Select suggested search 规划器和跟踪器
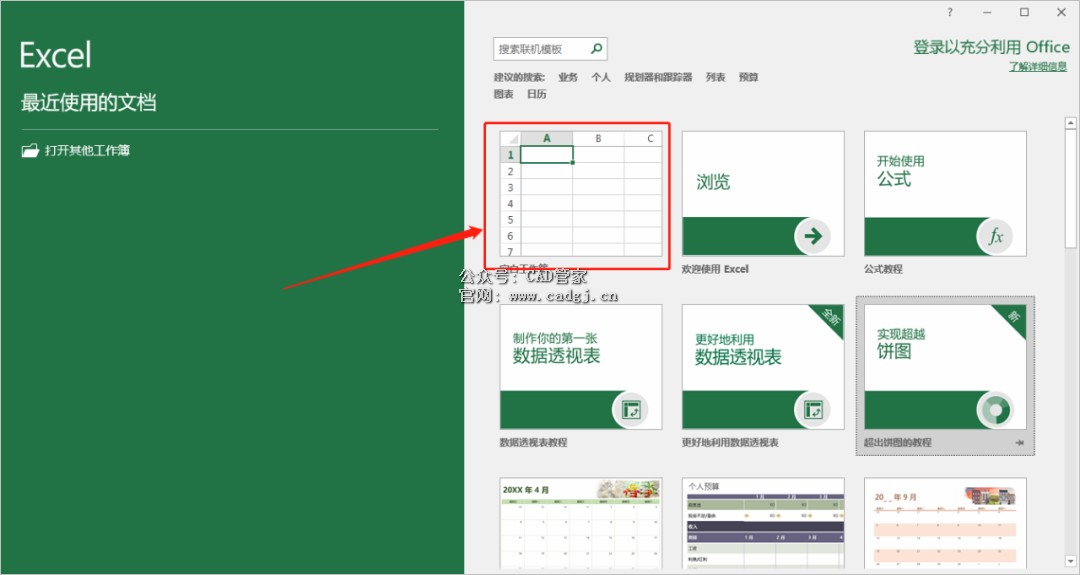 pyautogui.click(x=658, y=77)
